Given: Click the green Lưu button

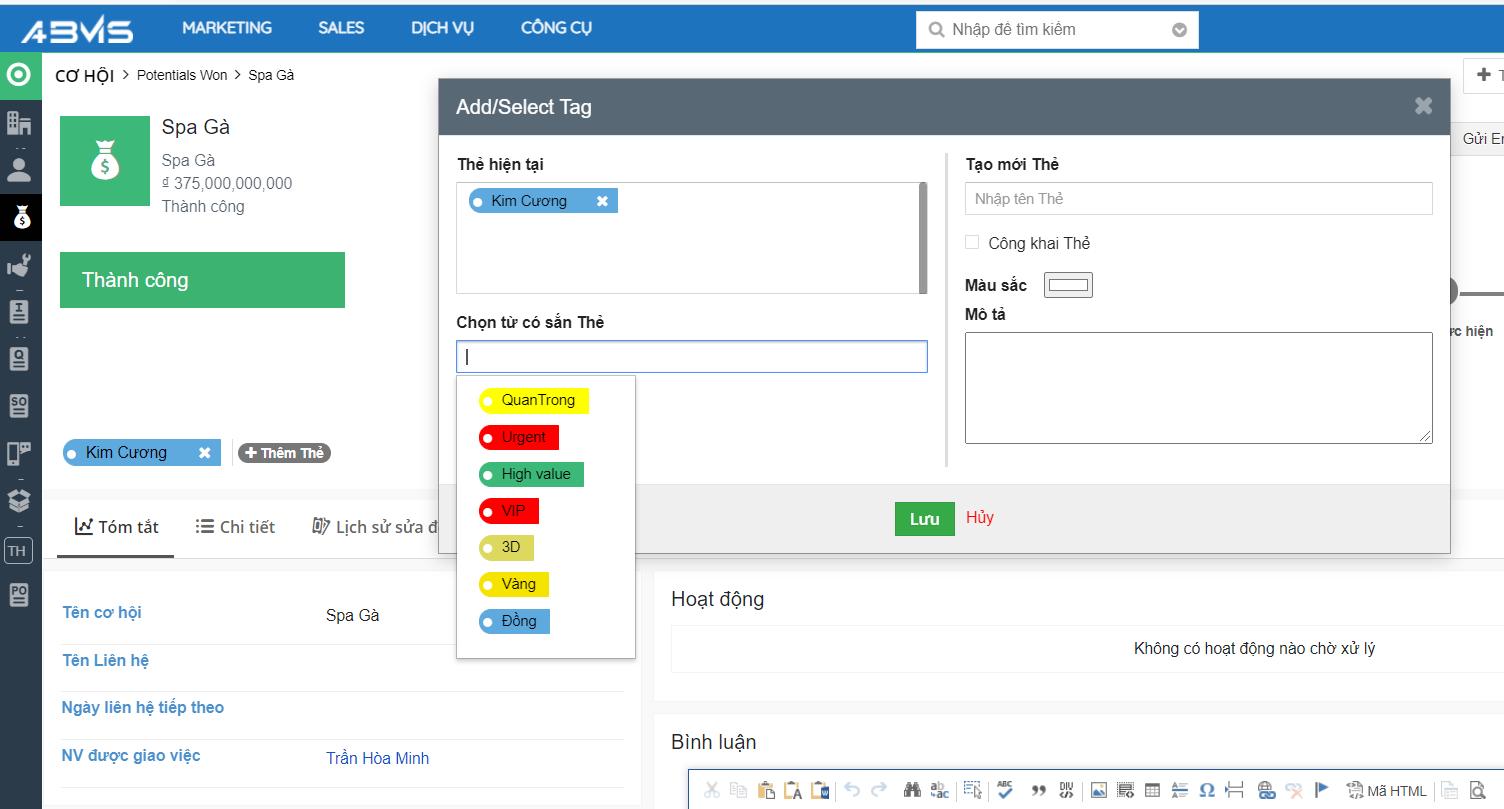Looking at the screenshot, I should tap(924, 519).
